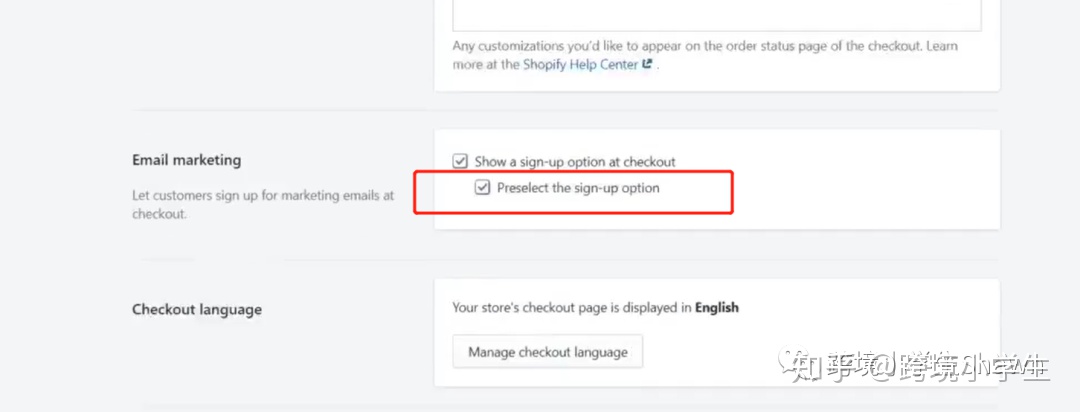Tick the Show a sign-up option checkbox
Screen dimensions: 1080x412
[460, 161]
